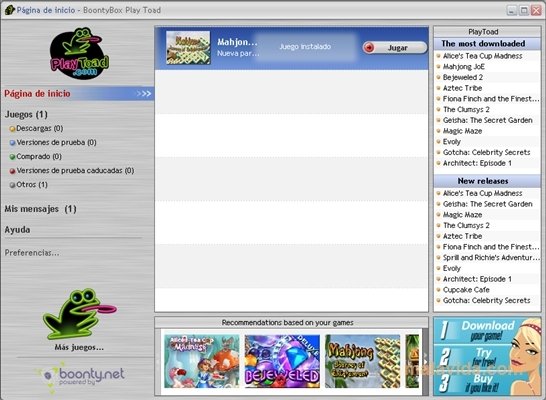Click the red play icon on Jugar button

pyautogui.click(x=369, y=47)
